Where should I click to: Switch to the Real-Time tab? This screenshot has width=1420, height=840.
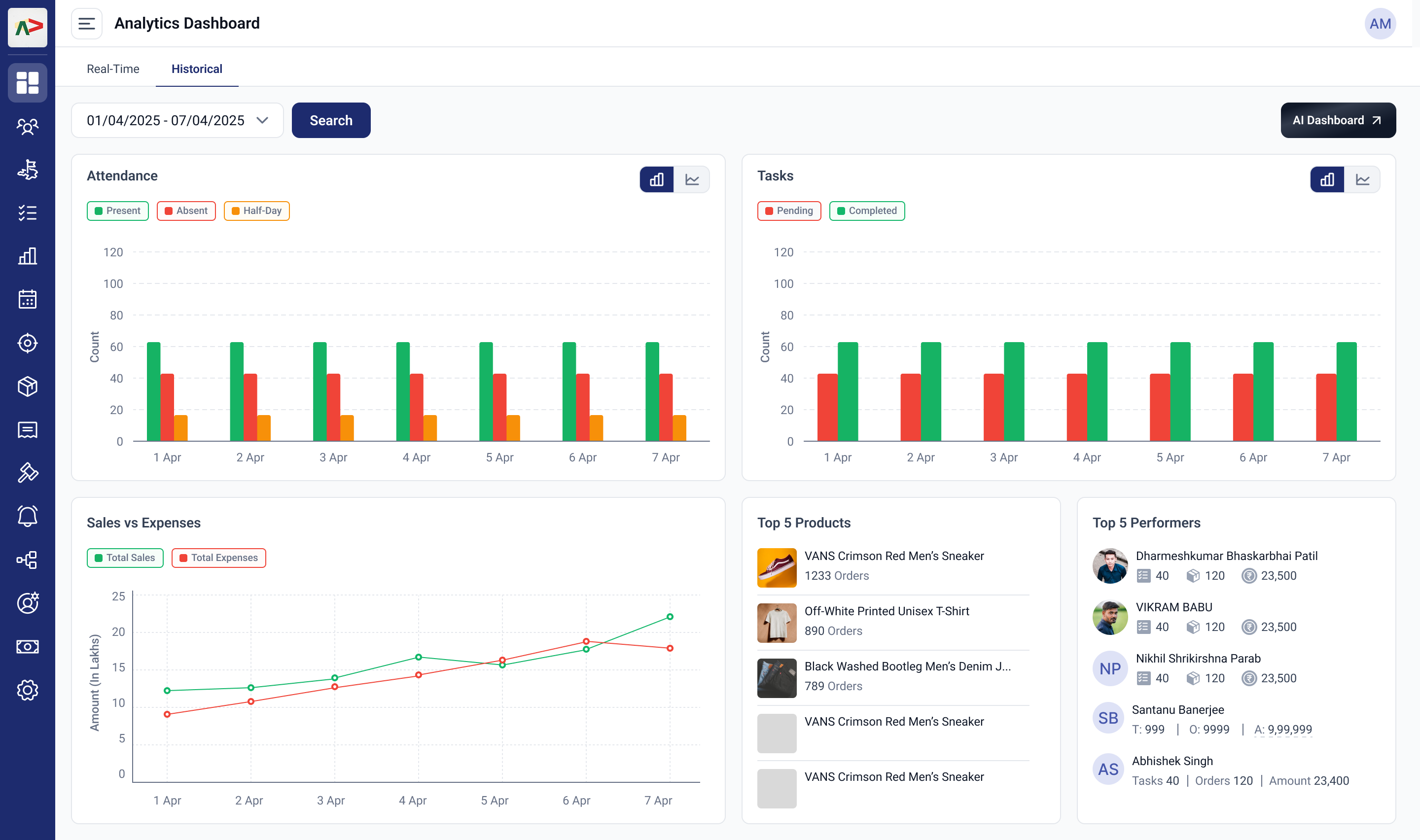pyautogui.click(x=112, y=69)
